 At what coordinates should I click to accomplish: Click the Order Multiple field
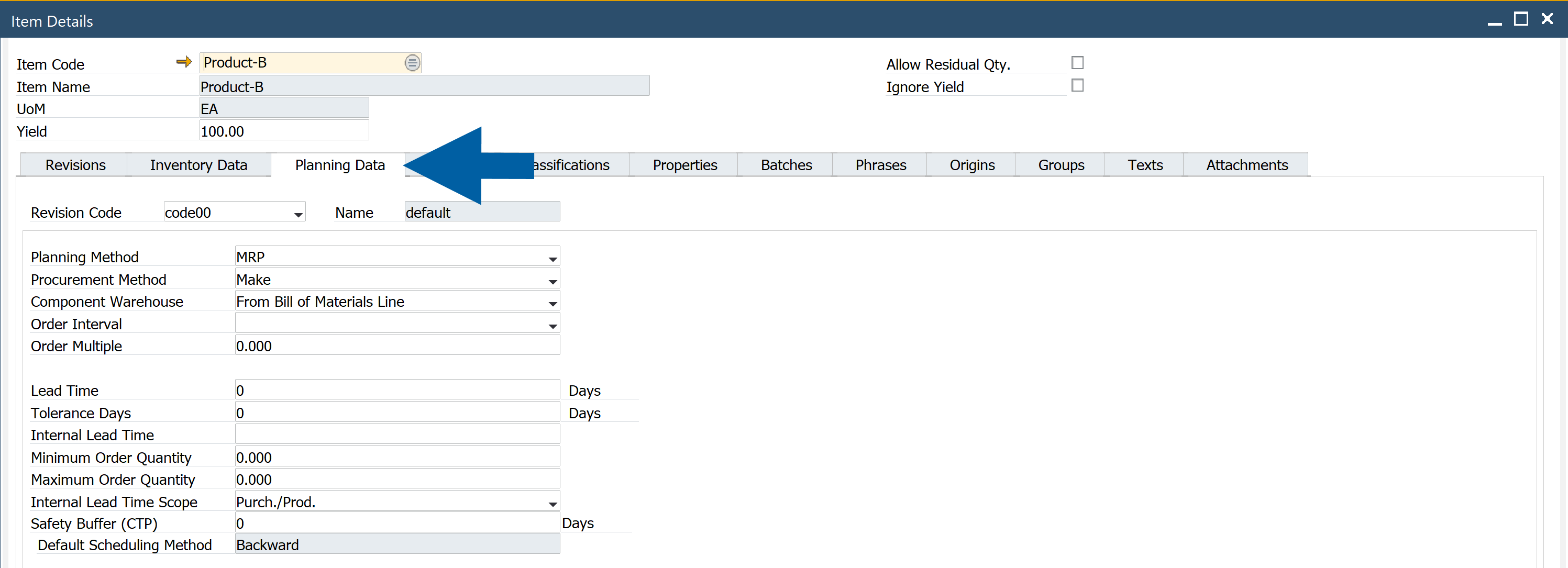coord(397,346)
